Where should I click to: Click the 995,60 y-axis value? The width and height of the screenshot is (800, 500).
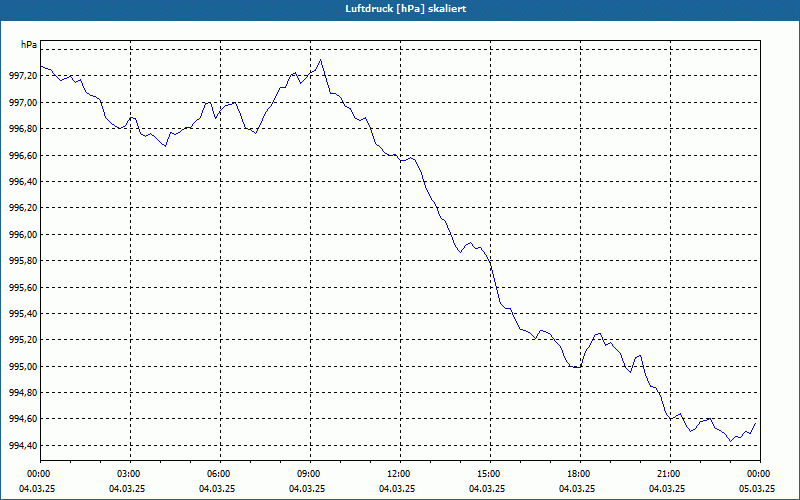pyautogui.click(x=23, y=287)
